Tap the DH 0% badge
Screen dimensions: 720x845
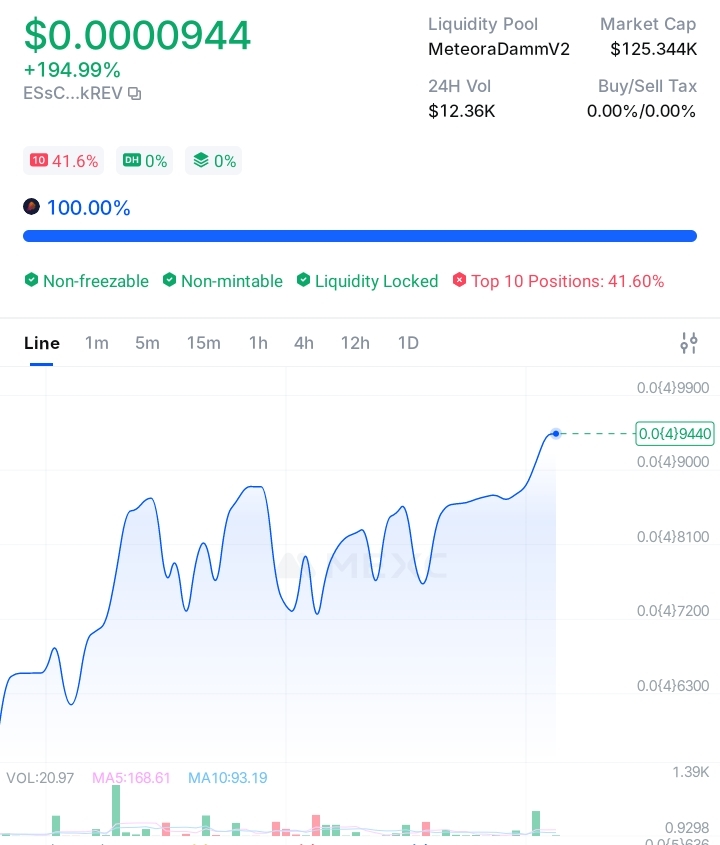[x=145, y=161]
